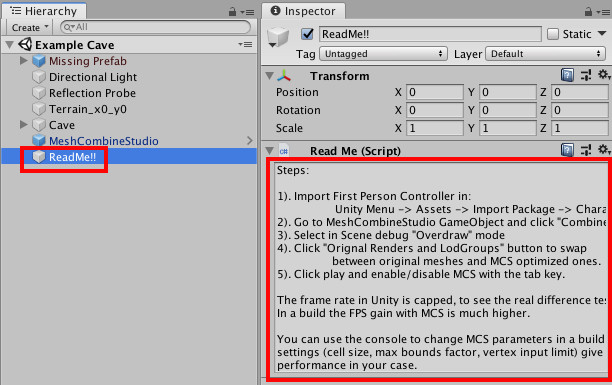Open the Inspector panel options menu

[603, 12]
